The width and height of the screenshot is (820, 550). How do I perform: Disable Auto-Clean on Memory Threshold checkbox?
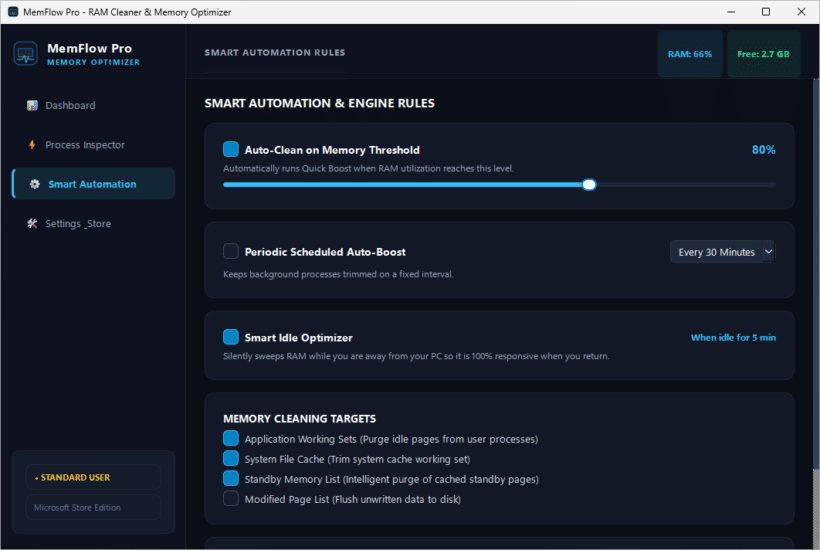[x=231, y=150]
